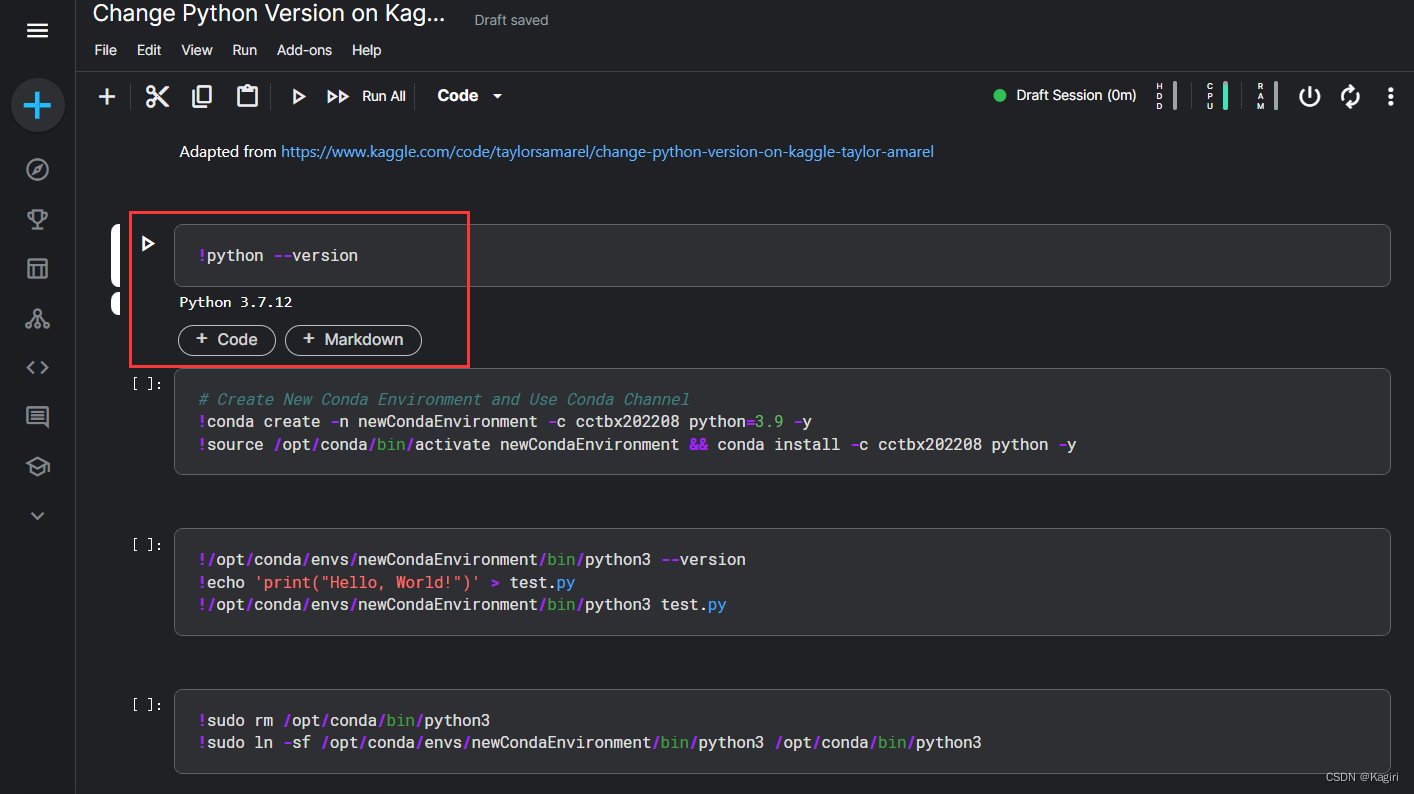The image size is (1414, 794).
Task: Open the taylorsamarel Kaggle notebook link
Action: (607, 152)
